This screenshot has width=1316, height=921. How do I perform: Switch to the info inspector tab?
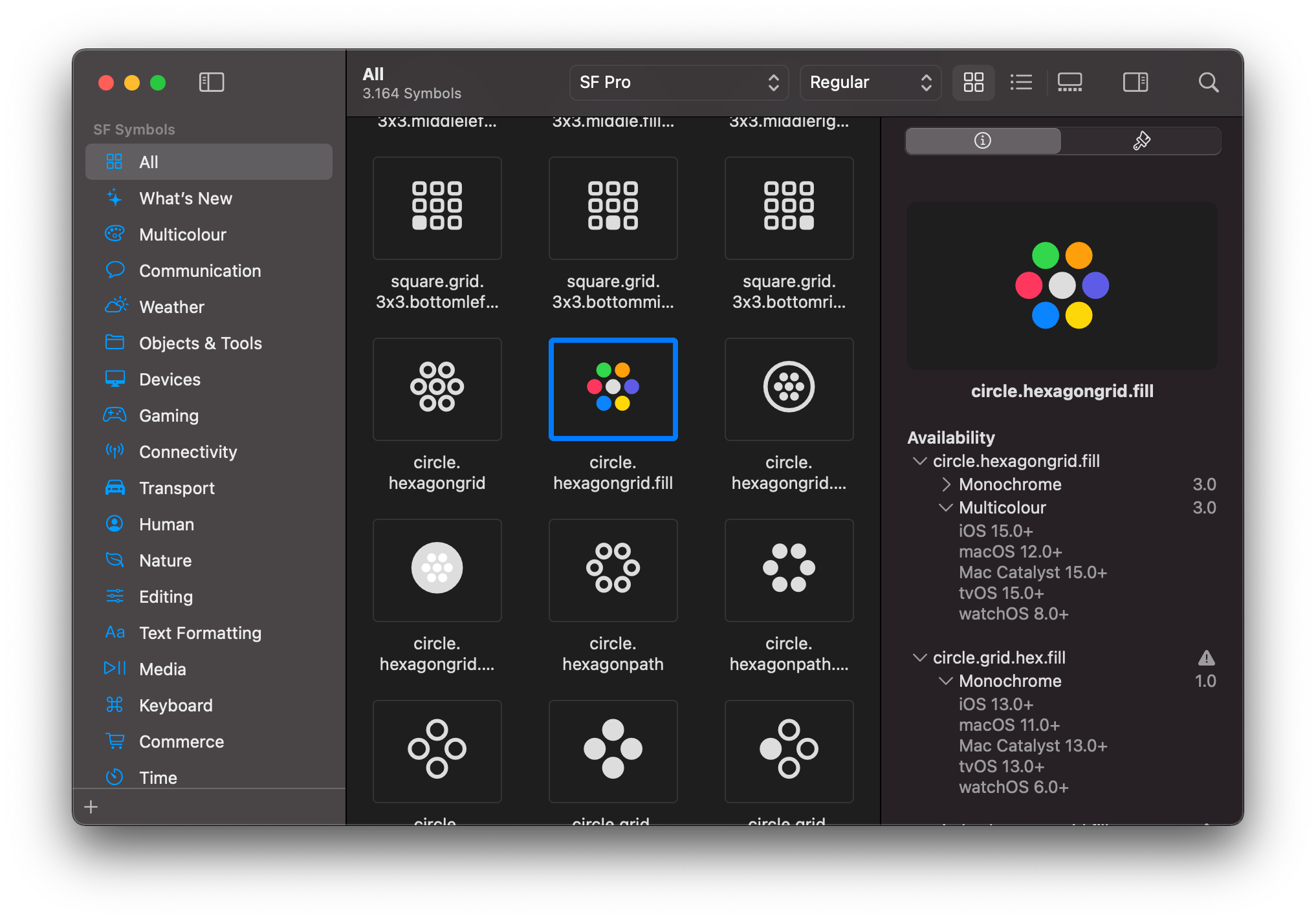tap(982, 140)
